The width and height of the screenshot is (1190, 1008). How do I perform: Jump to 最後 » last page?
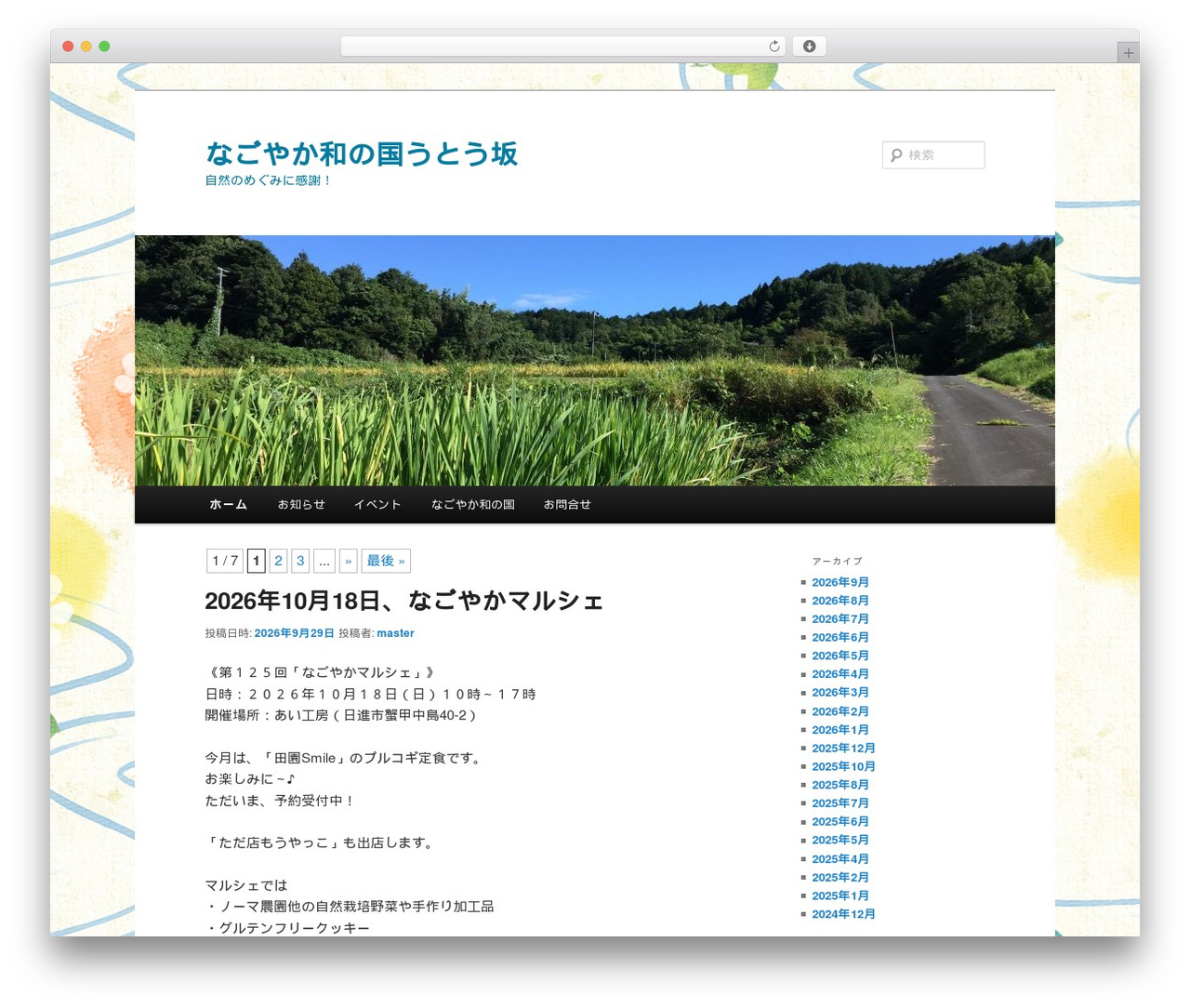coord(386,561)
